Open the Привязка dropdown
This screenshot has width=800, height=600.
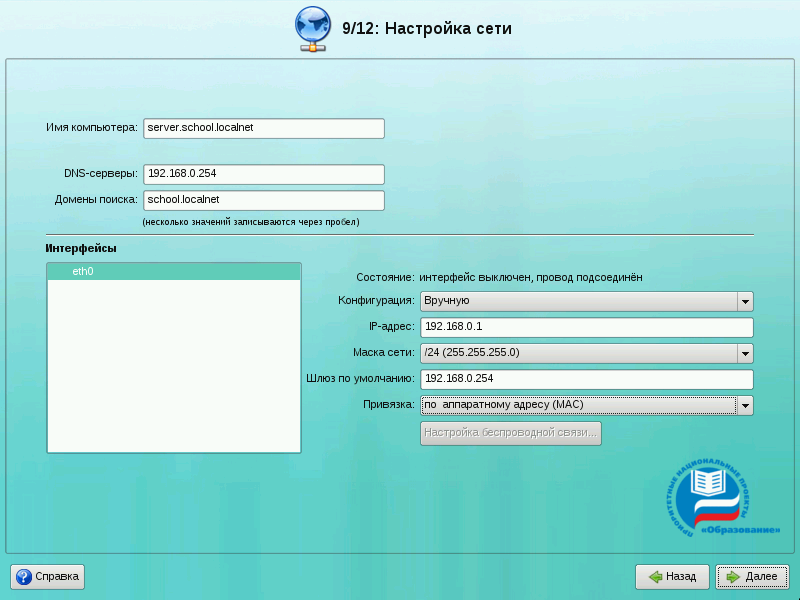[586, 405]
